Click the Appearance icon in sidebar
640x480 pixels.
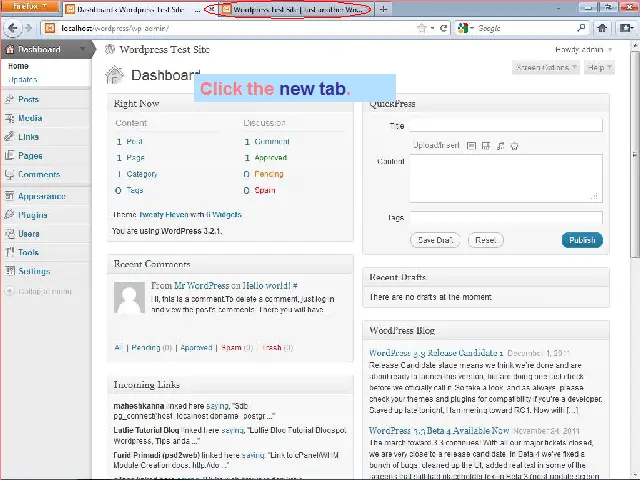click(x=9, y=196)
